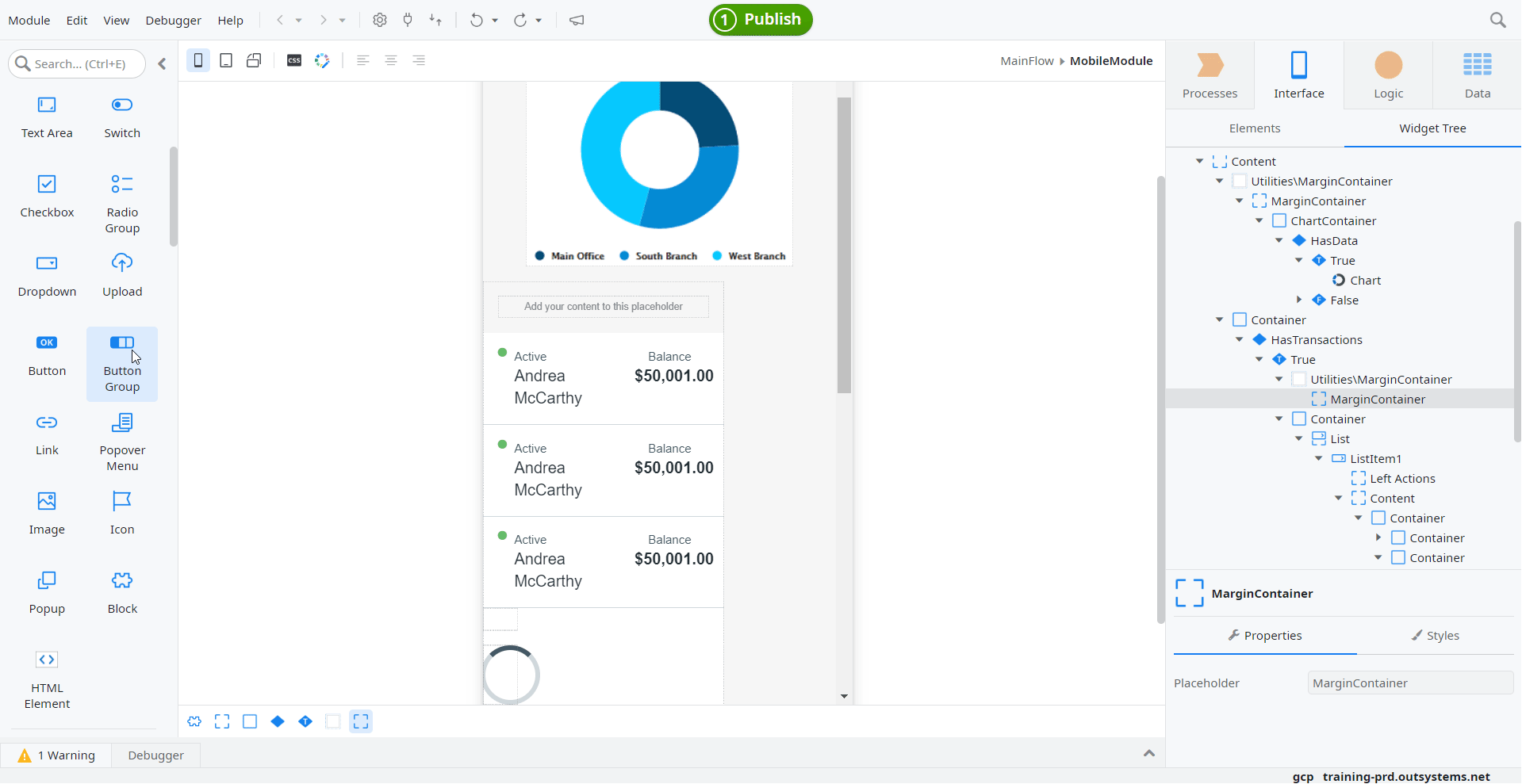Switch to the Elements tab
Screen dimensions: 1522x784
click(x=1255, y=128)
